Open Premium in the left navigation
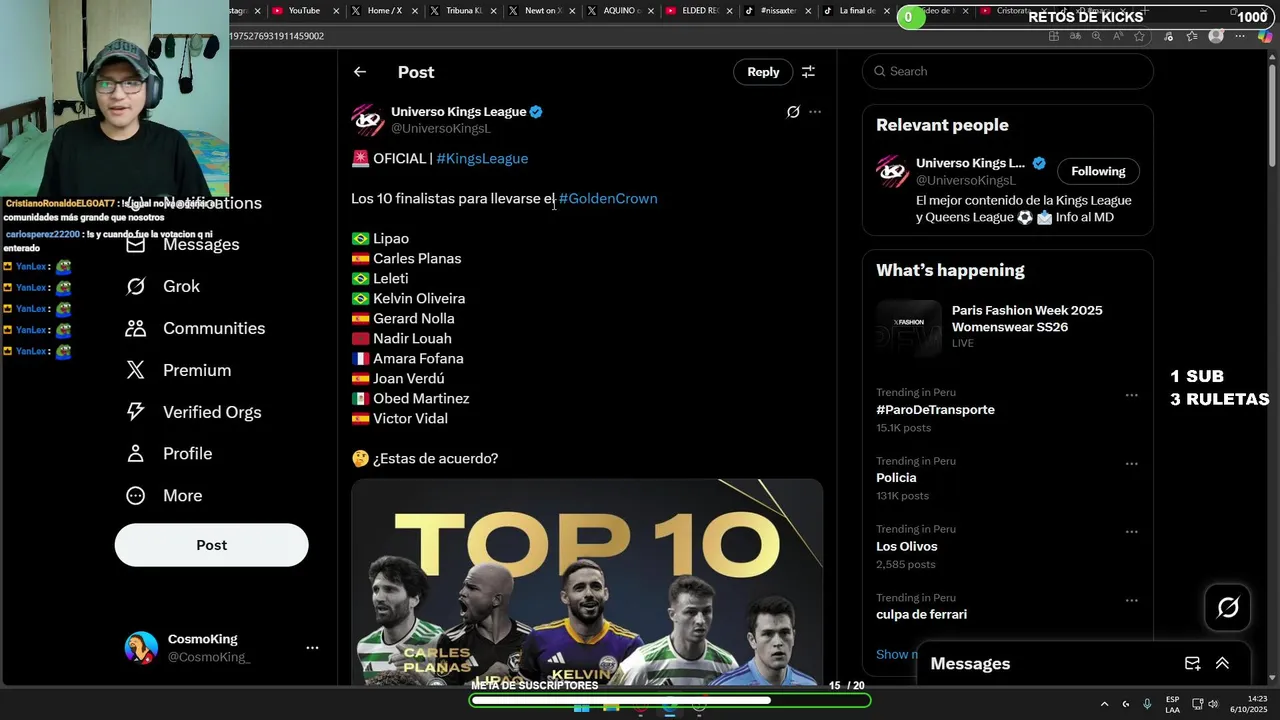The image size is (1280, 720). (x=178, y=370)
